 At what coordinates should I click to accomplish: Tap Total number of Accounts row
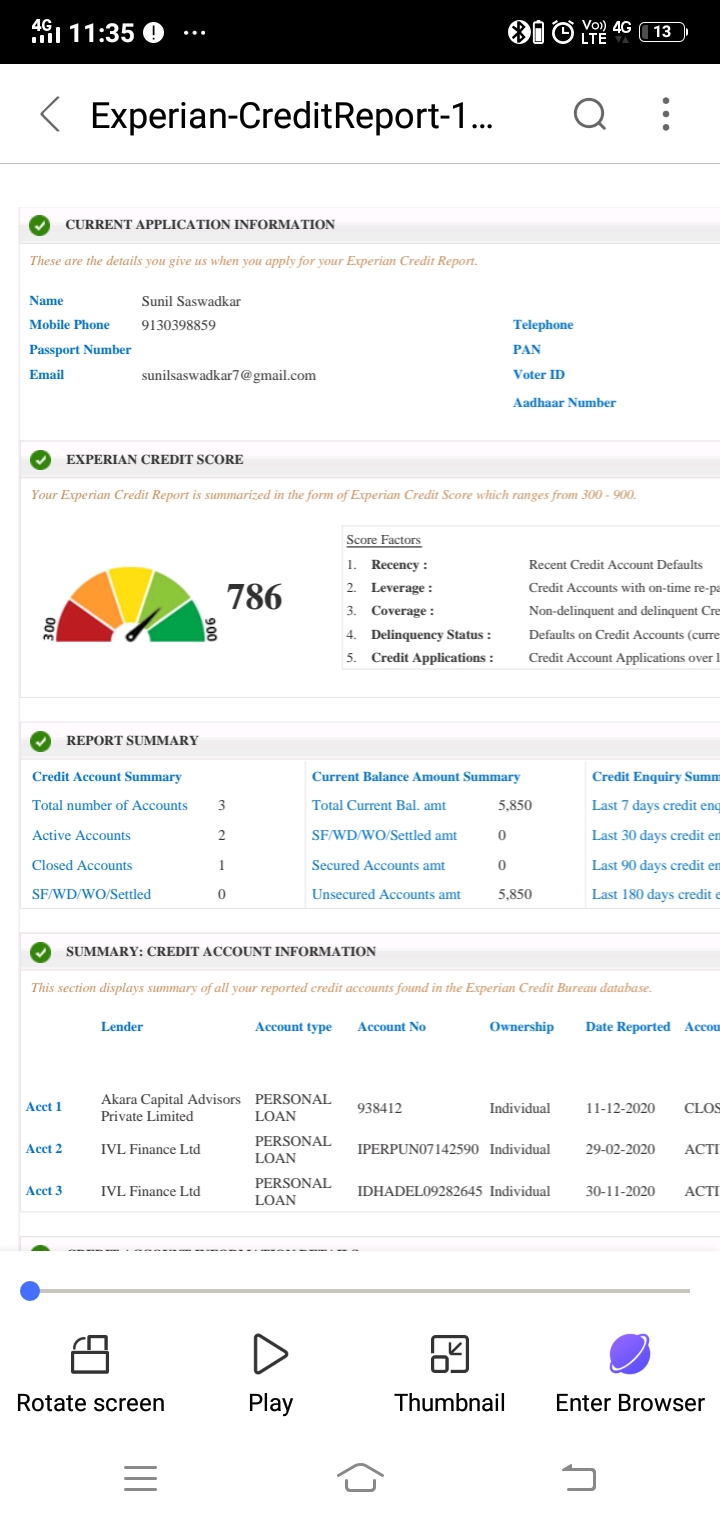click(x=128, y=805)
